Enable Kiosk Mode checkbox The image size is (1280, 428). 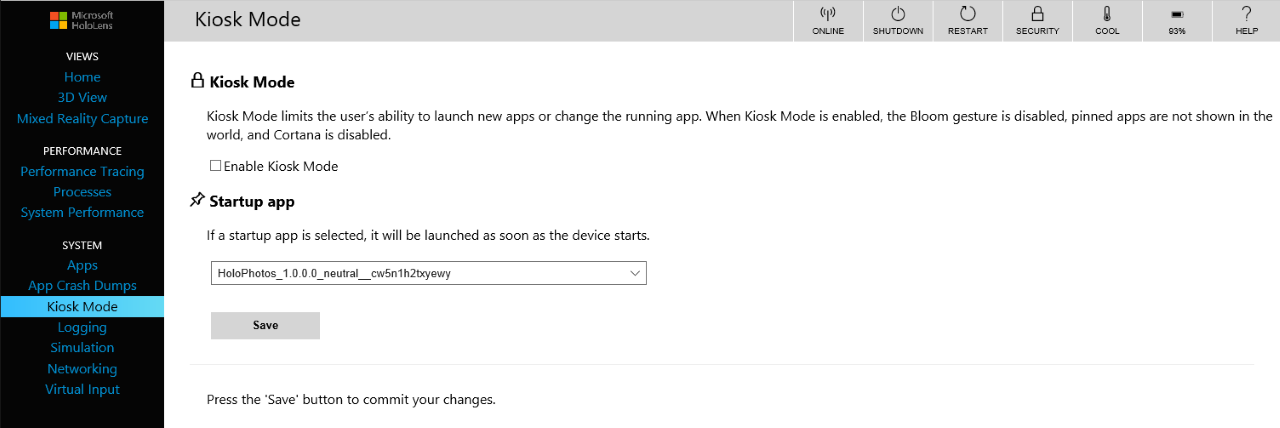tap(215, 166)
